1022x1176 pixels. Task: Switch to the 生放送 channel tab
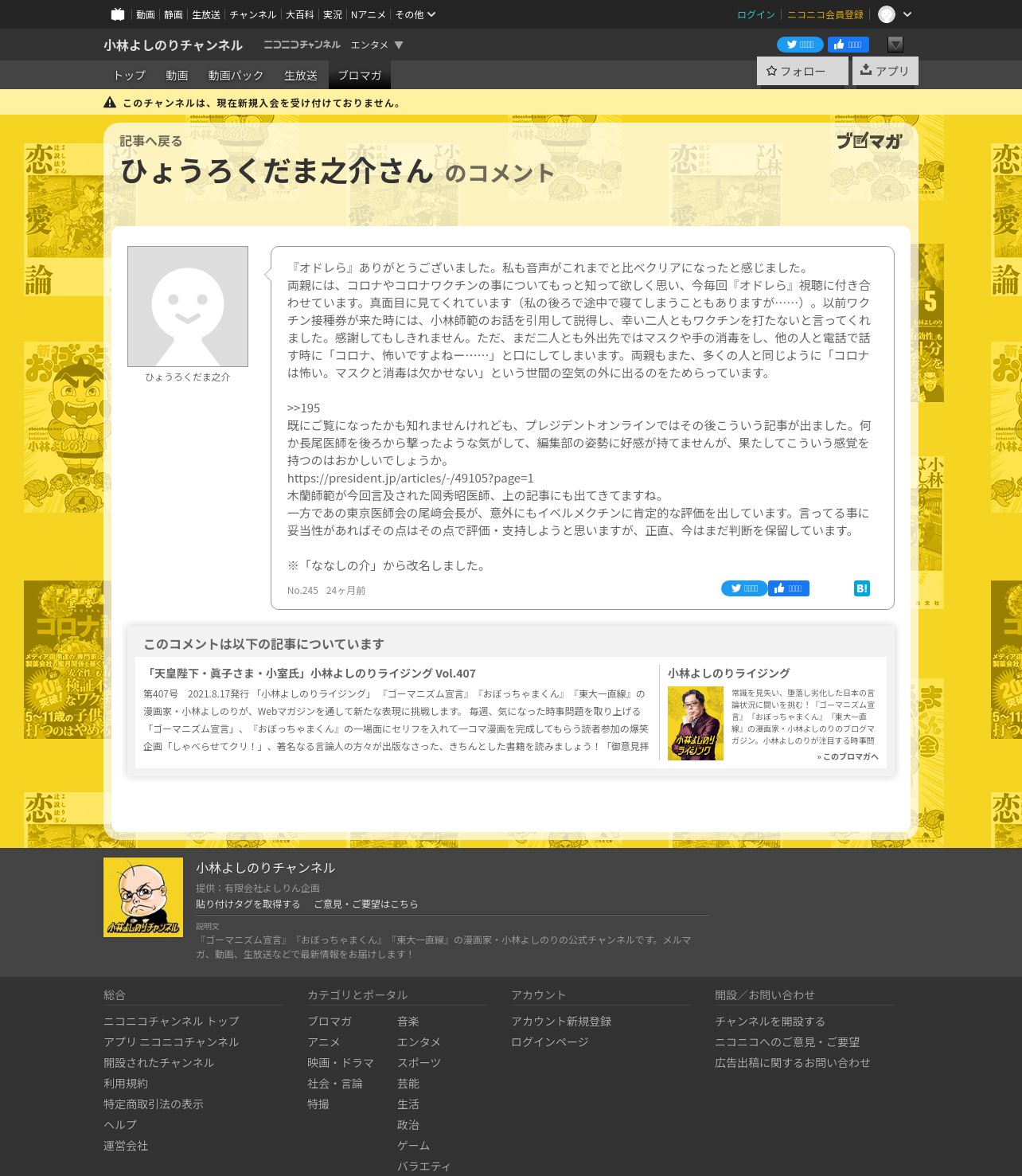click(301, 75)
